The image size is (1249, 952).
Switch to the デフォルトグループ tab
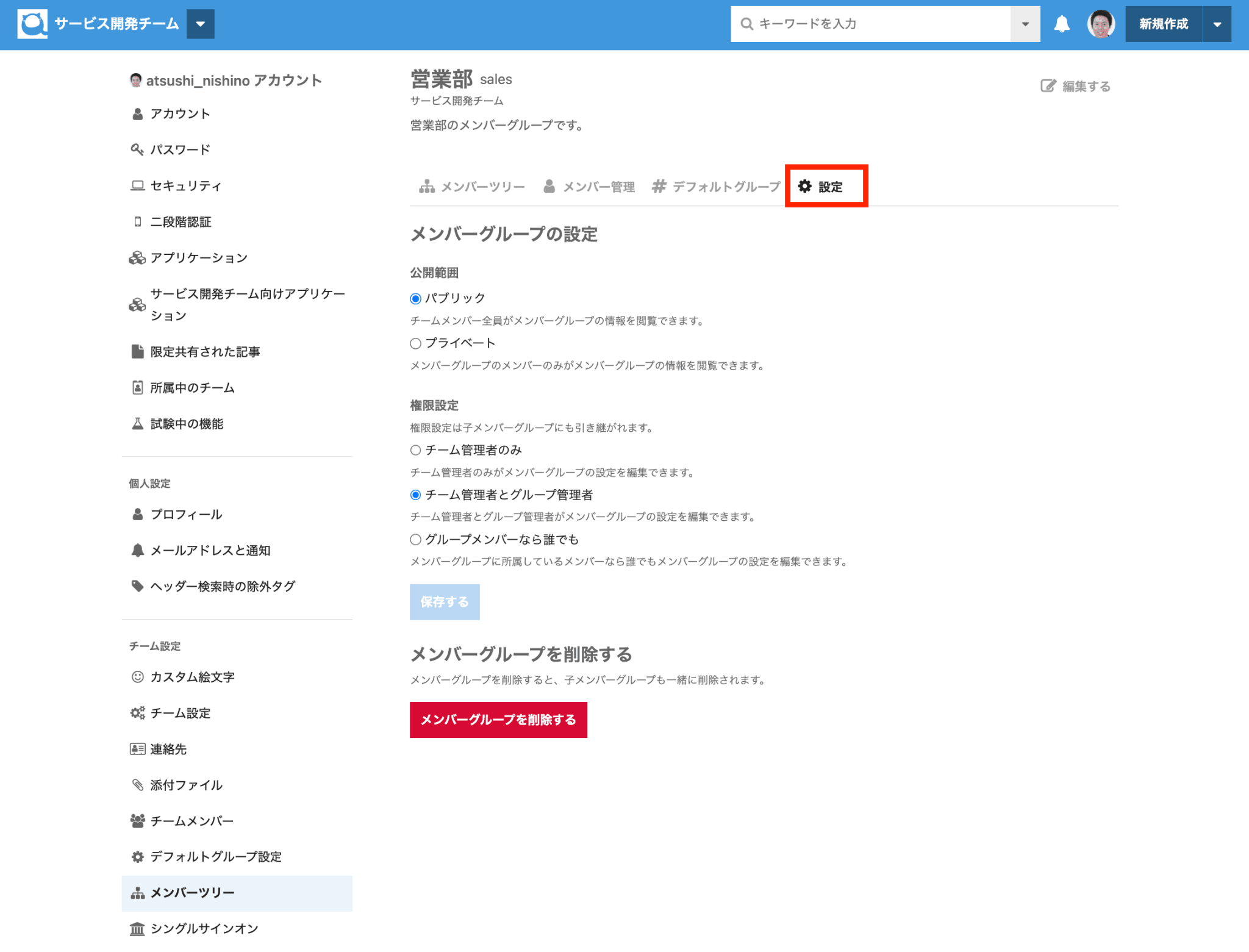coord(716,187)
